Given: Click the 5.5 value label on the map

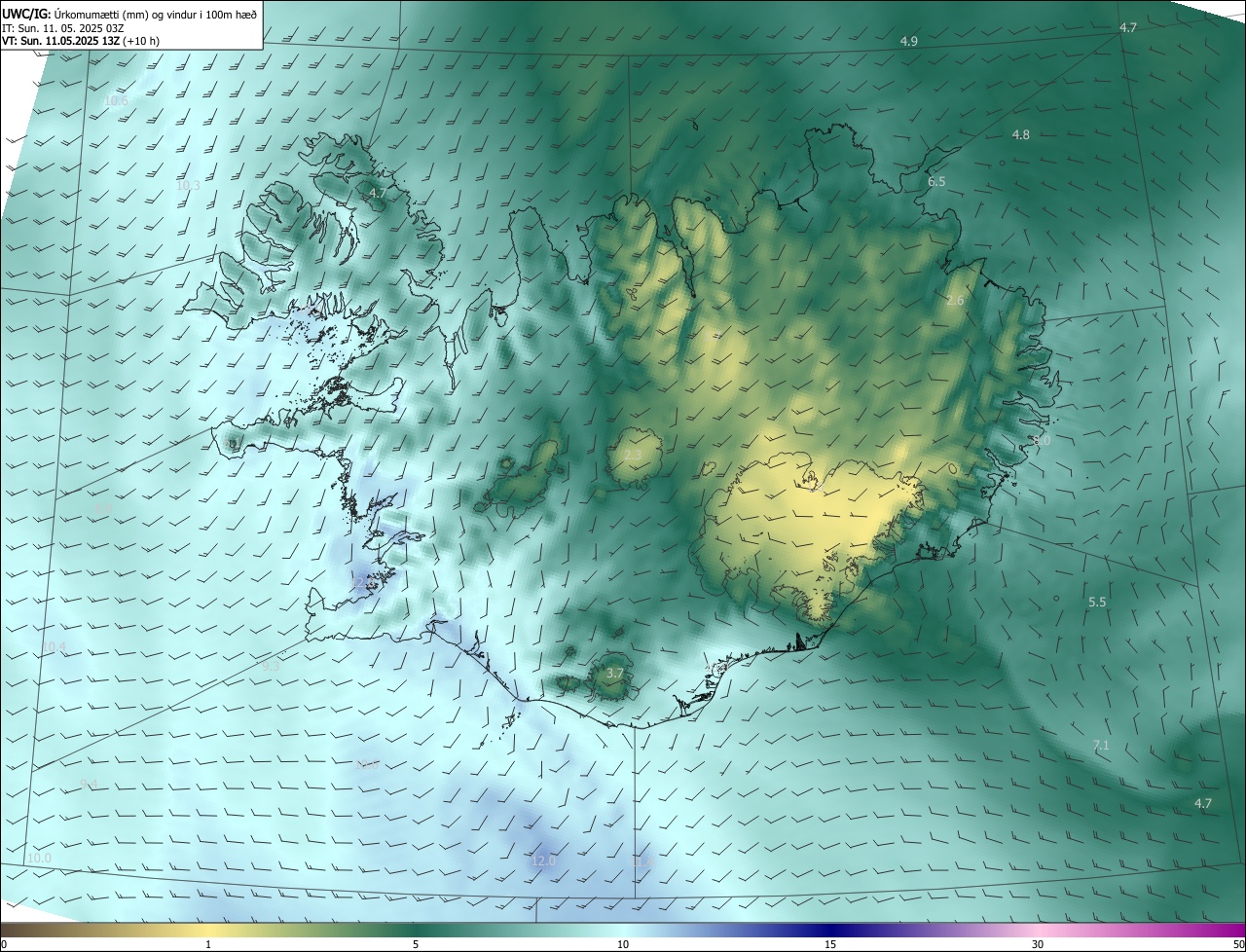Looking at the screenshot, I should tap(1097, 602).
